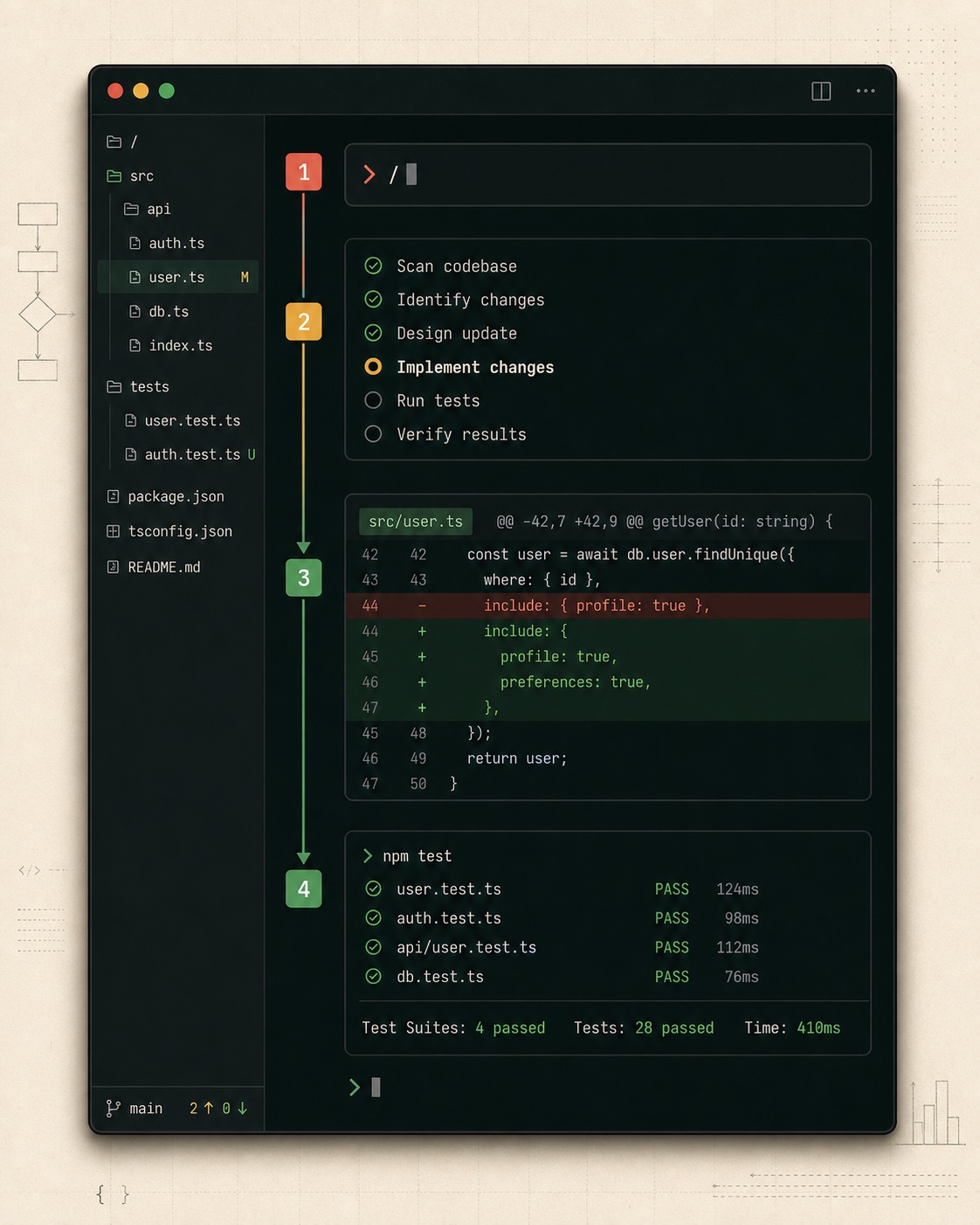Click the prompt chevron before npm test
The height and width of the screenshot is (1225, 980).
(368, 856)
